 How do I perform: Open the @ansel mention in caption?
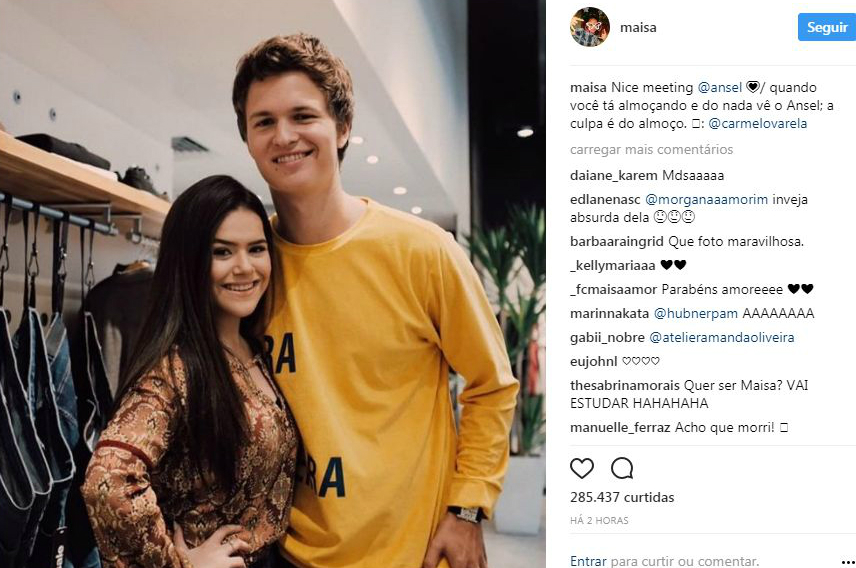tap(720, 87)
